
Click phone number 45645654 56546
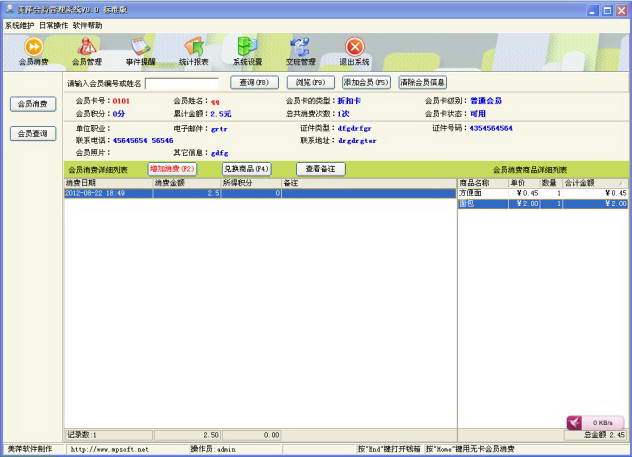(x=143, y=141)
